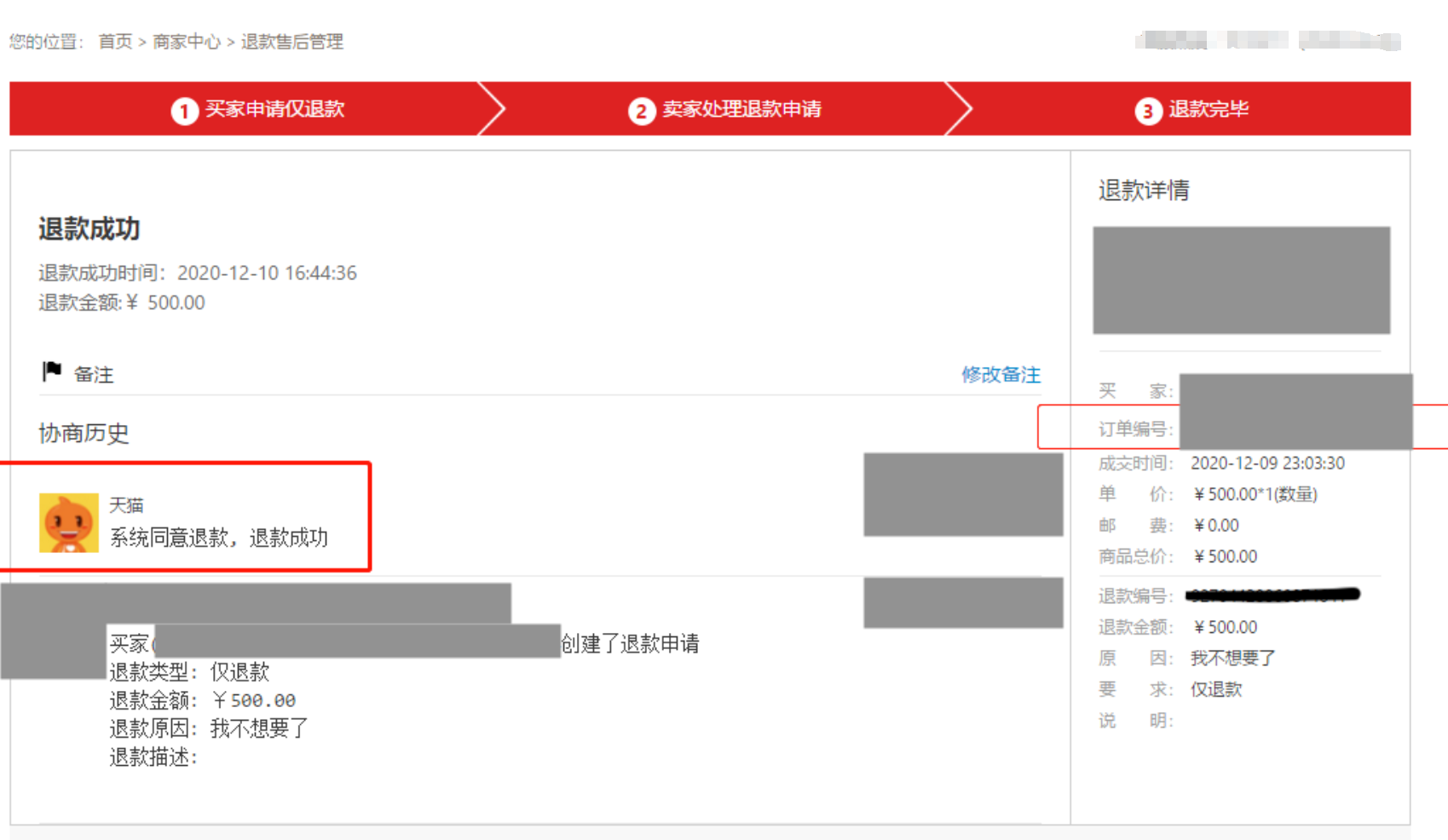Click the 退款金额: ¥ 500.00 line under 退款成功
Screen dimensions: 1448x840
tap(122, 303)
